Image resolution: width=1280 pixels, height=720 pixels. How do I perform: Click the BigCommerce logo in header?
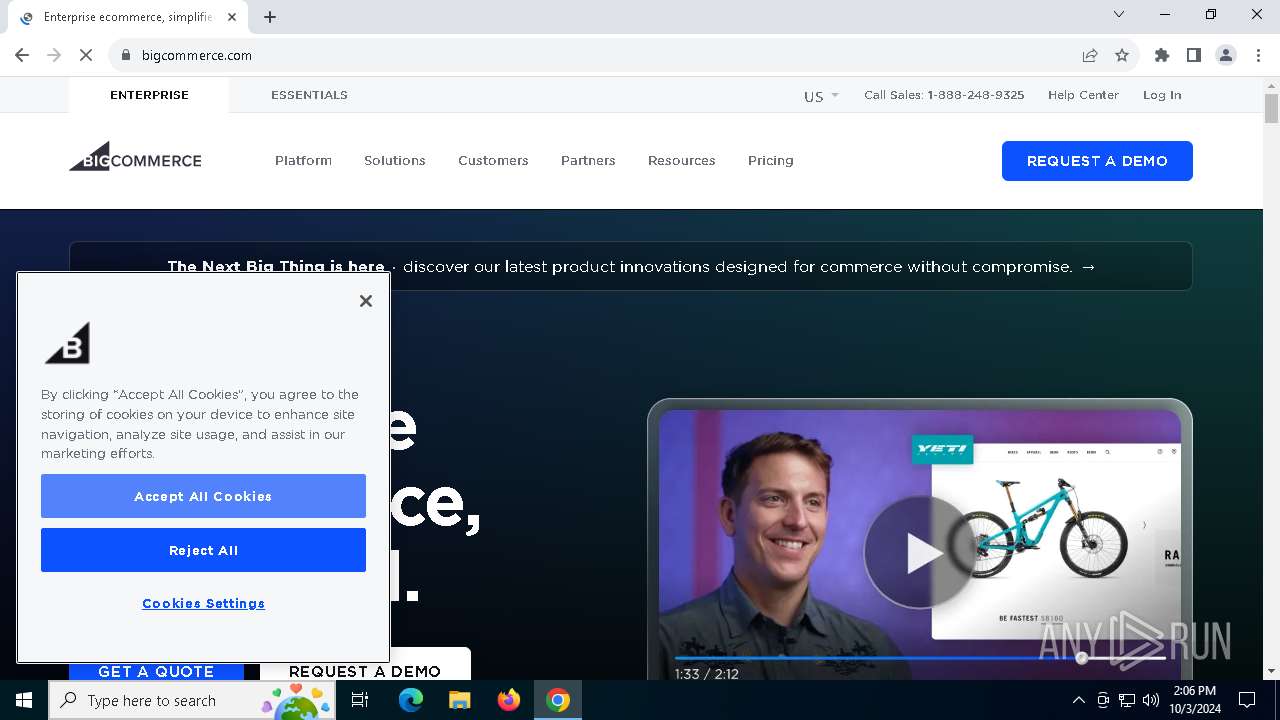click(135, 157)
